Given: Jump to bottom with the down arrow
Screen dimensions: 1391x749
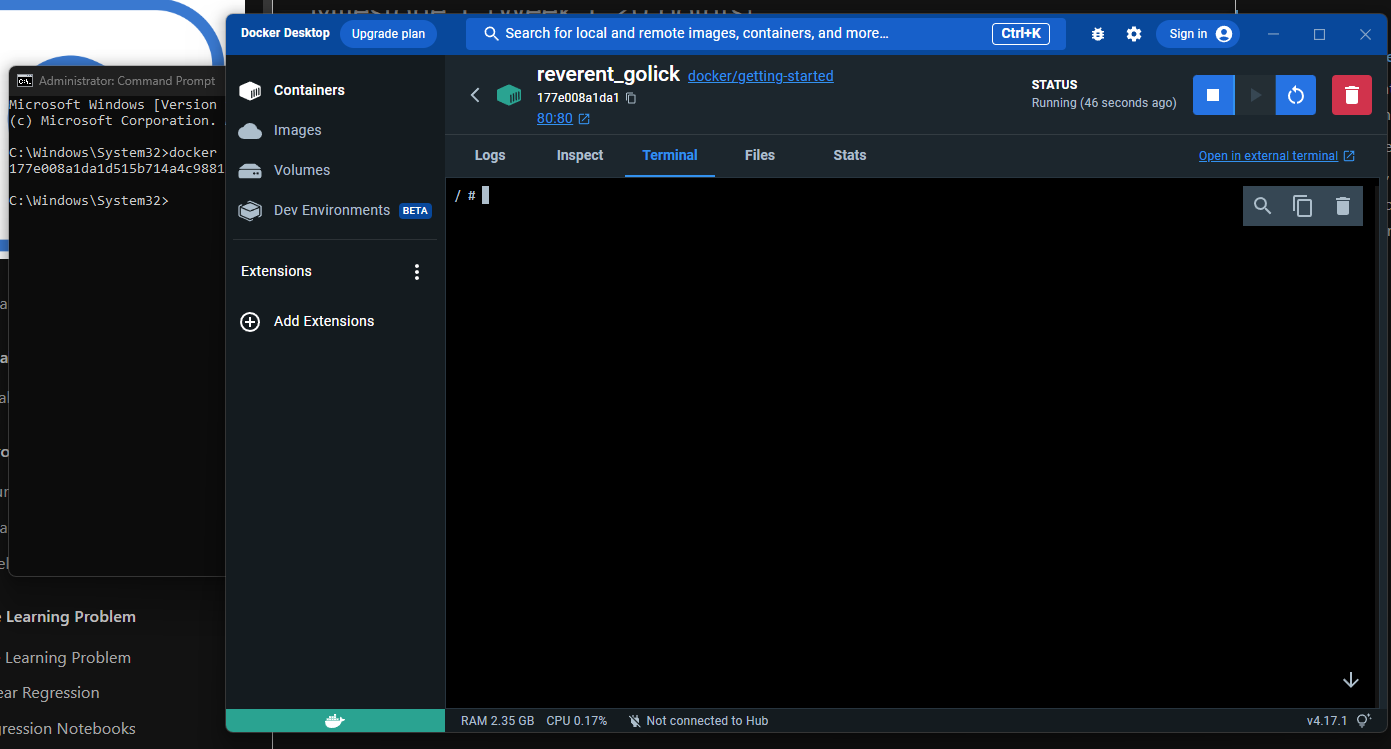Looking at the screenshot, I should (1351, 680).
